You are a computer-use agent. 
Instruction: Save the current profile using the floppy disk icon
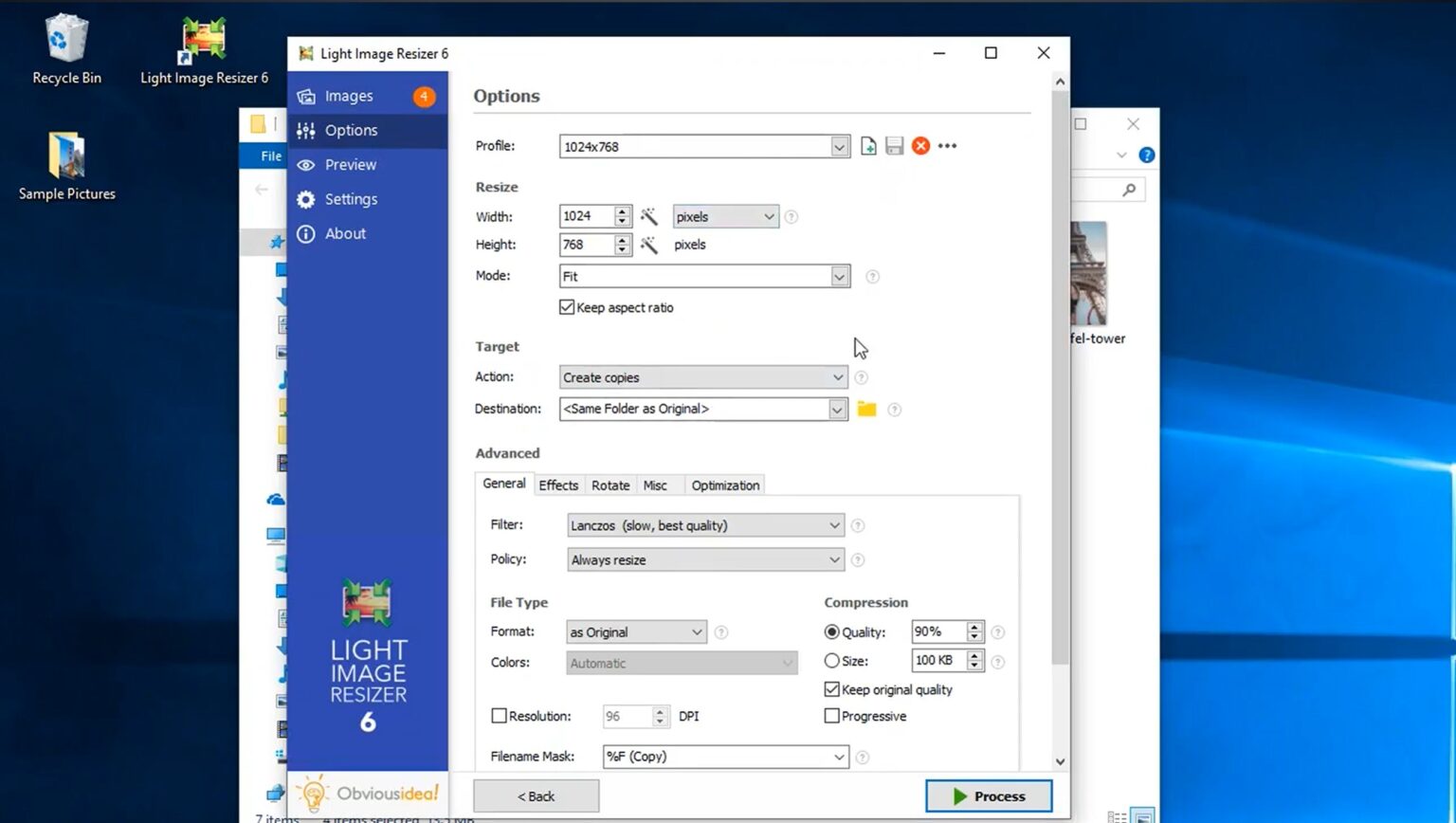point(894,145)
